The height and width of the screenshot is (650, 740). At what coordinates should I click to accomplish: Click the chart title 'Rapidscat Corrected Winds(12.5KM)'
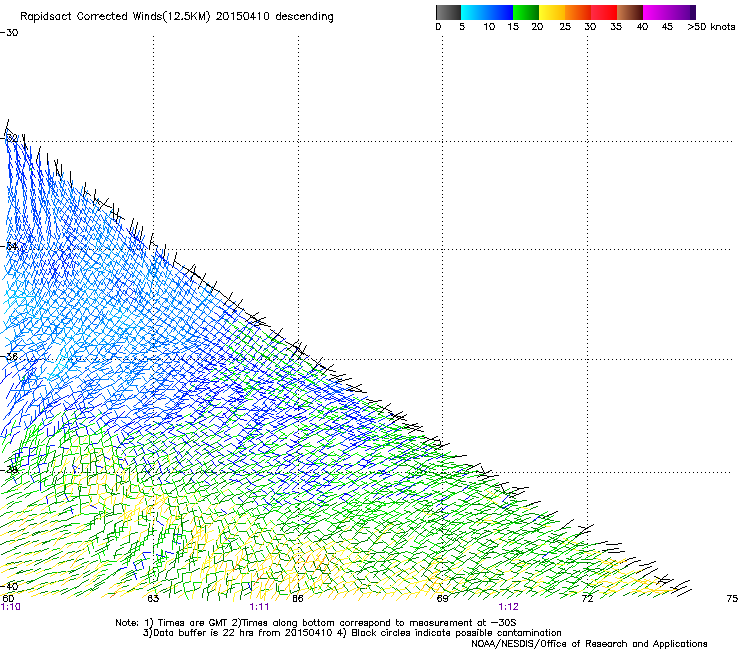[x=115, y=17]
